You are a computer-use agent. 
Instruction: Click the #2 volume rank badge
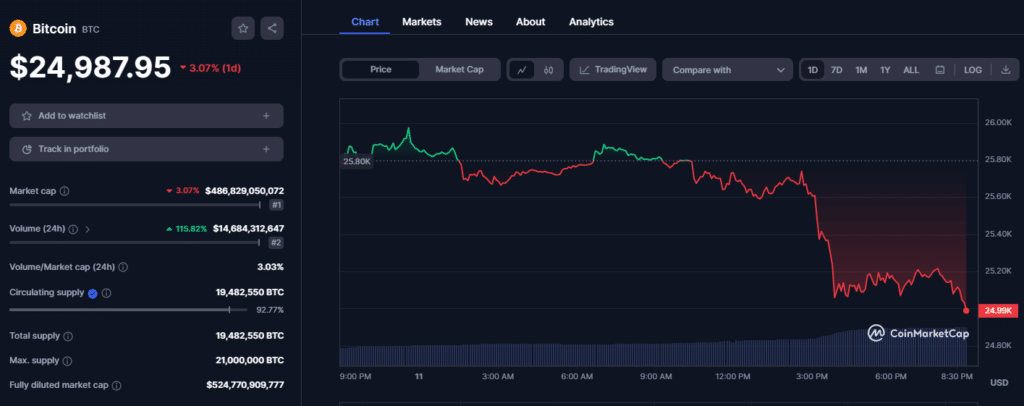(276, 243)
